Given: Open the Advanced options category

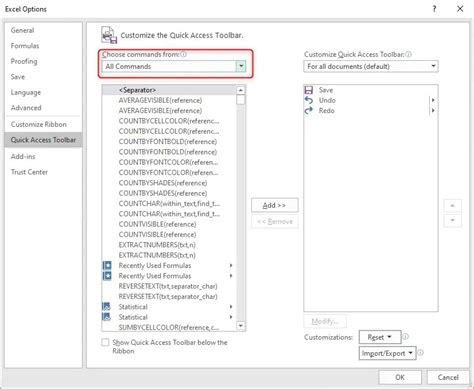Looking at the screenshot, I should pyautogui.click(x=43, y=108).
